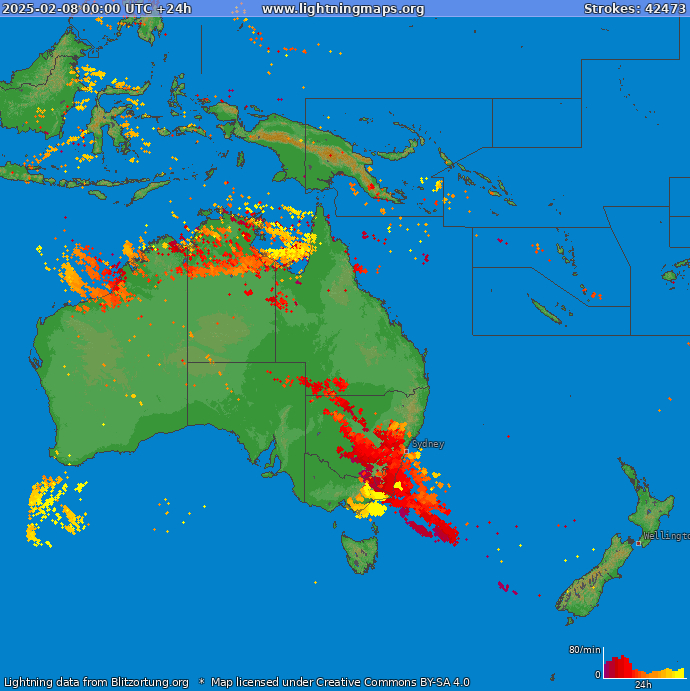690x691 pixels.
Task: Click the www.lightningmaps.org header link
Action: (343, 9)
